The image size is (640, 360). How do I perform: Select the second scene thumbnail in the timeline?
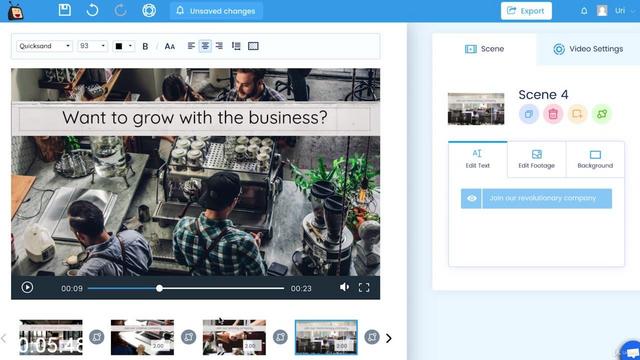coord(142,337)
